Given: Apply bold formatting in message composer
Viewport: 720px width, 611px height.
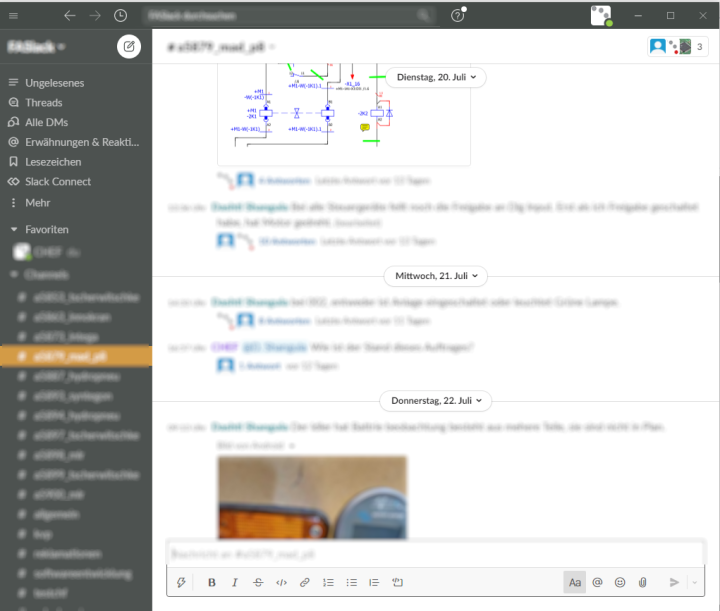Looking at the screenshot, I should 211,582.
